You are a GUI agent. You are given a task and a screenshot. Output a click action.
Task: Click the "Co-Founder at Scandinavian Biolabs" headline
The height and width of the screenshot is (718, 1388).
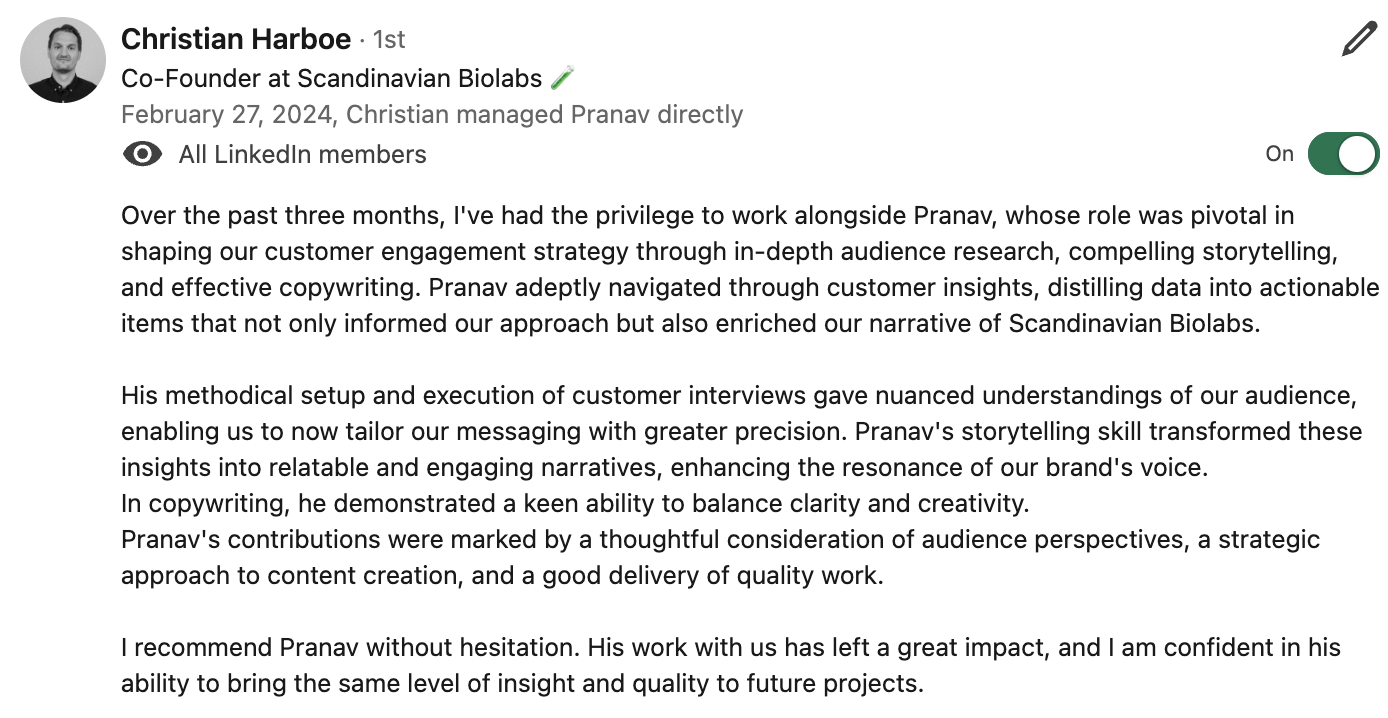(x=332, y=78)
